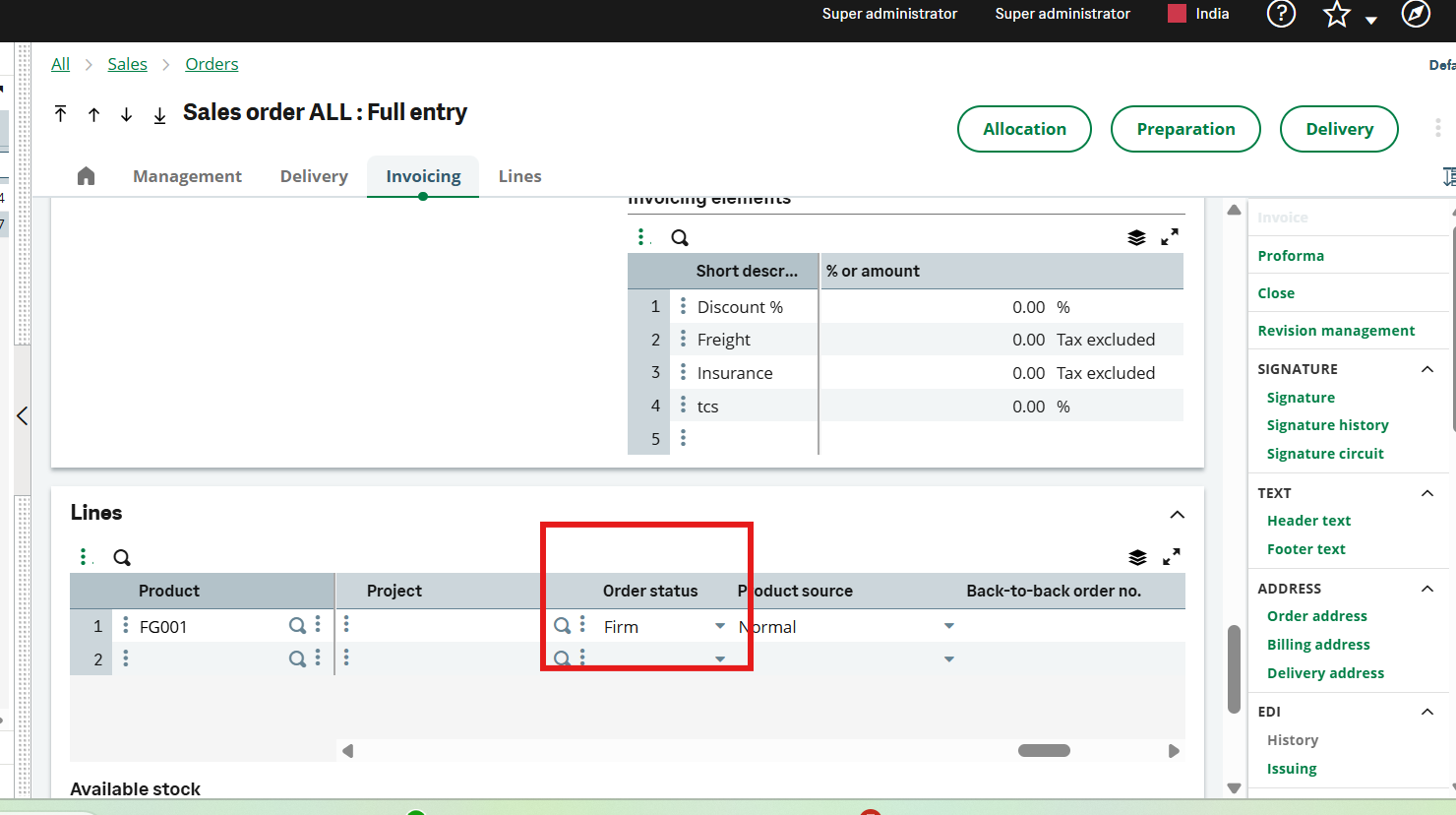
Task: Go to last record arrow icon
Action: (159, 115)
